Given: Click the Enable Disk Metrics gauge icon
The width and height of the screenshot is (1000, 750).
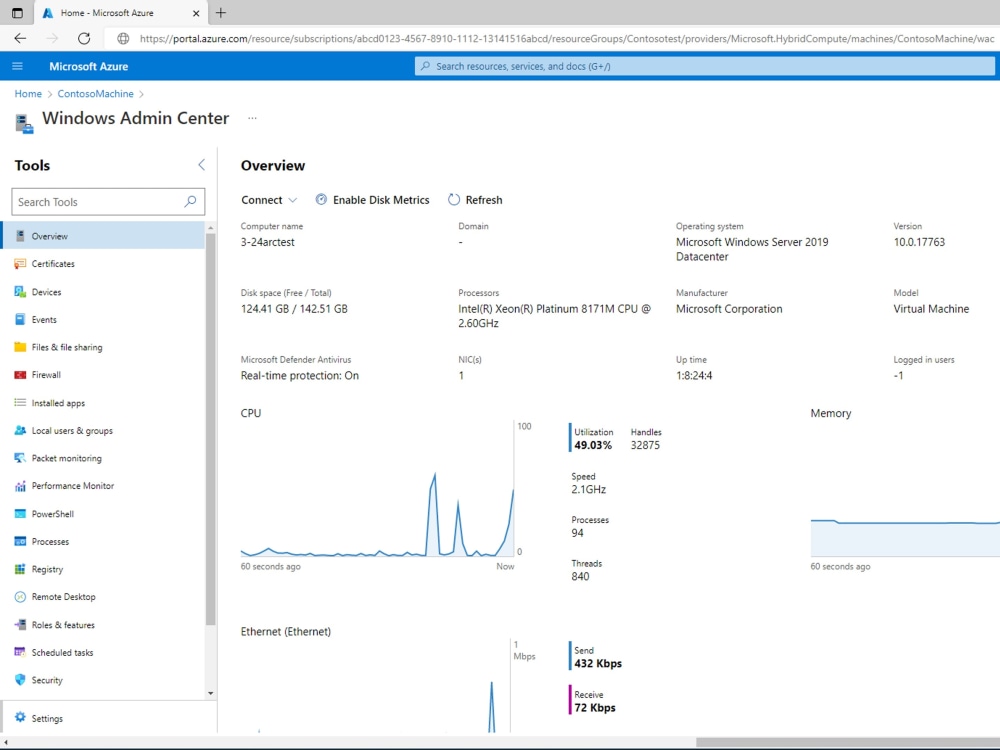Looking at the screenshot, I should click(321, 200).
